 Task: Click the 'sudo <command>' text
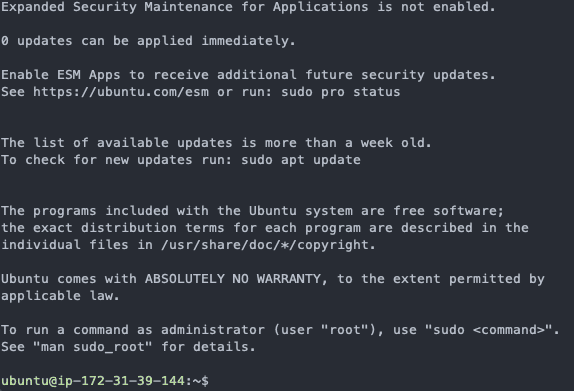coord(489,330)
